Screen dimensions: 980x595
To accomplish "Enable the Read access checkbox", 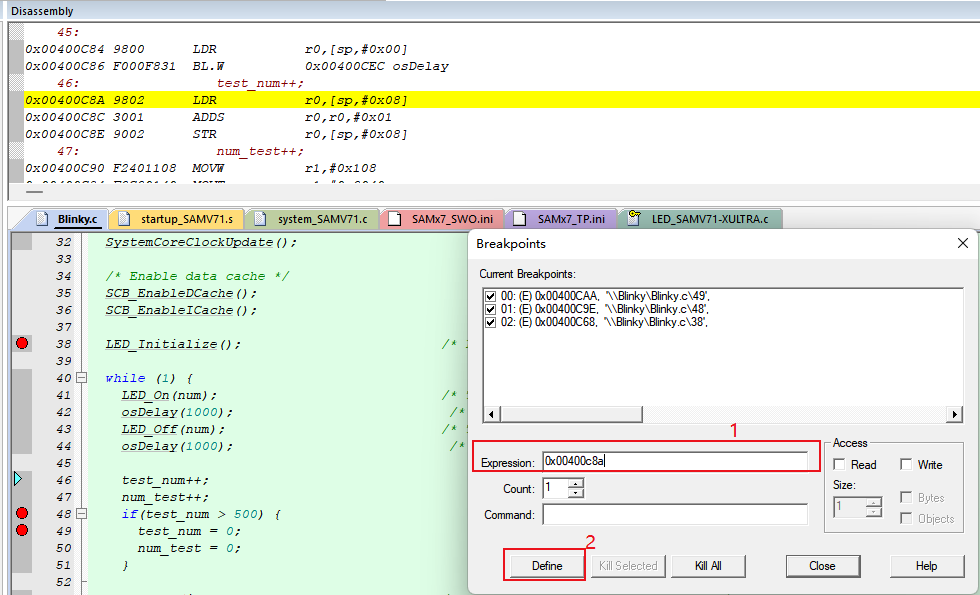I will (x=840, y=465).
